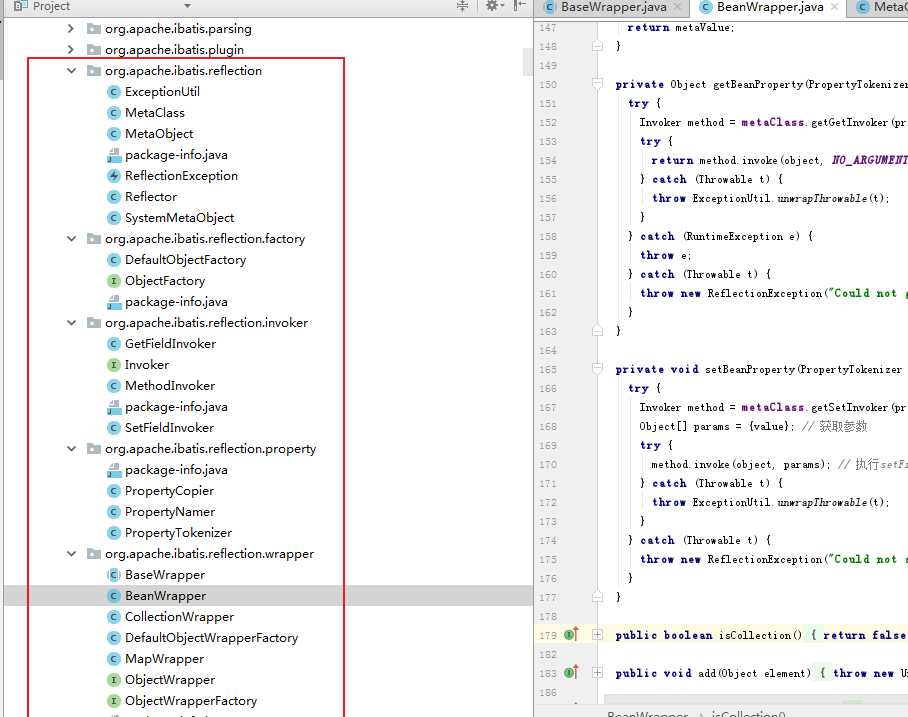This screenshot has width=908, height=717.
Task: Click MapWrapper class icon
Action: pyautogui.click(x=114, y=659)
